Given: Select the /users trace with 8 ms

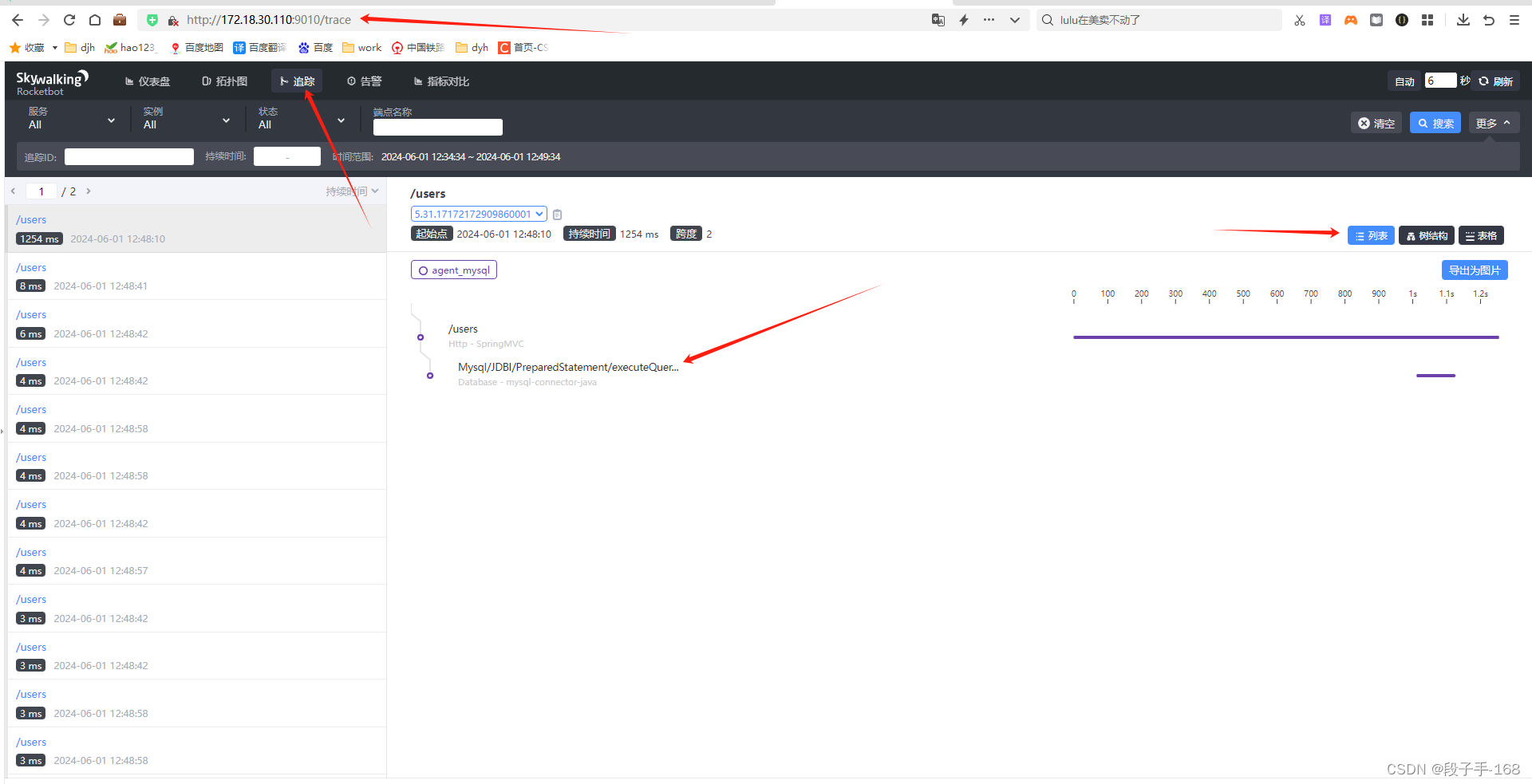Looking at the screenshot, I should 196,276.
